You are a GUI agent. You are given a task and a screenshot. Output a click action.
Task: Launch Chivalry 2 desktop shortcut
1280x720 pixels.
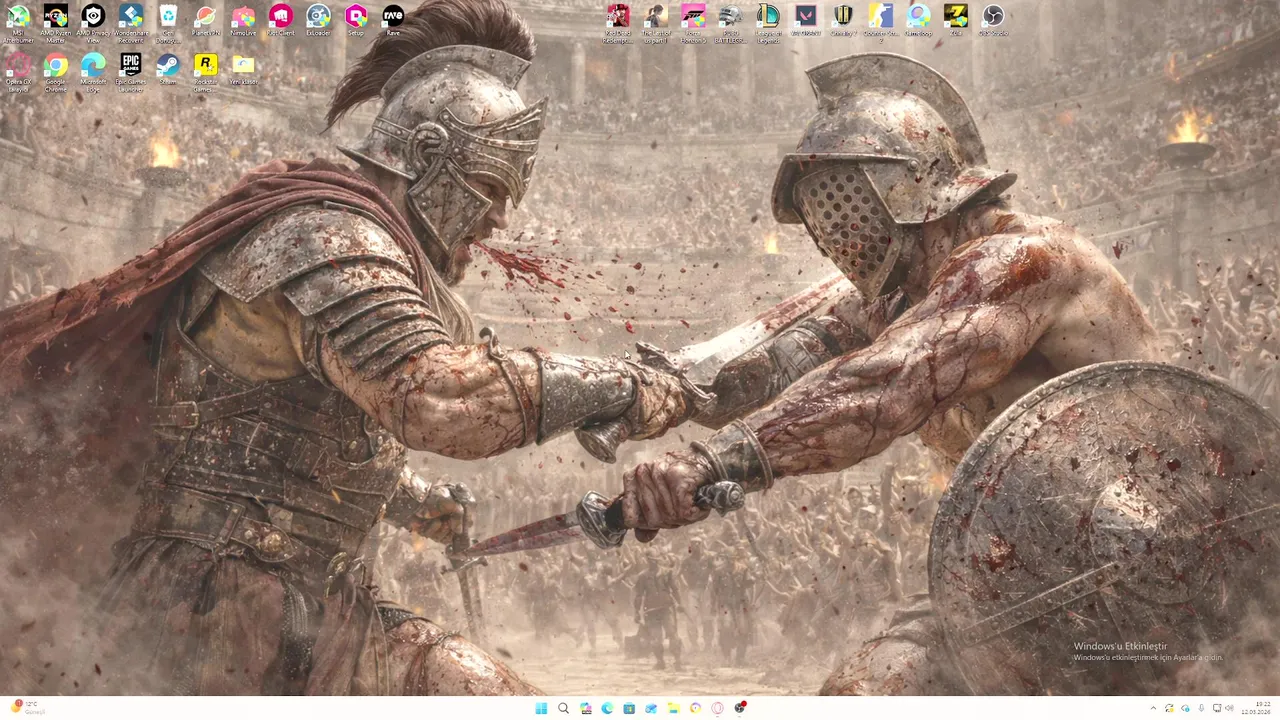[843, 20]
